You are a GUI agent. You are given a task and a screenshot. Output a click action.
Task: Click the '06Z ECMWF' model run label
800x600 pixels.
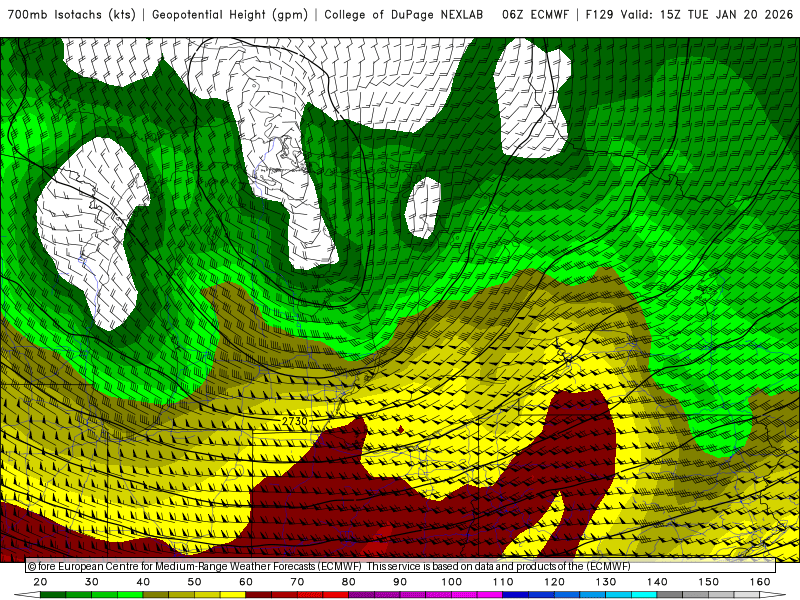pos(535,15)
